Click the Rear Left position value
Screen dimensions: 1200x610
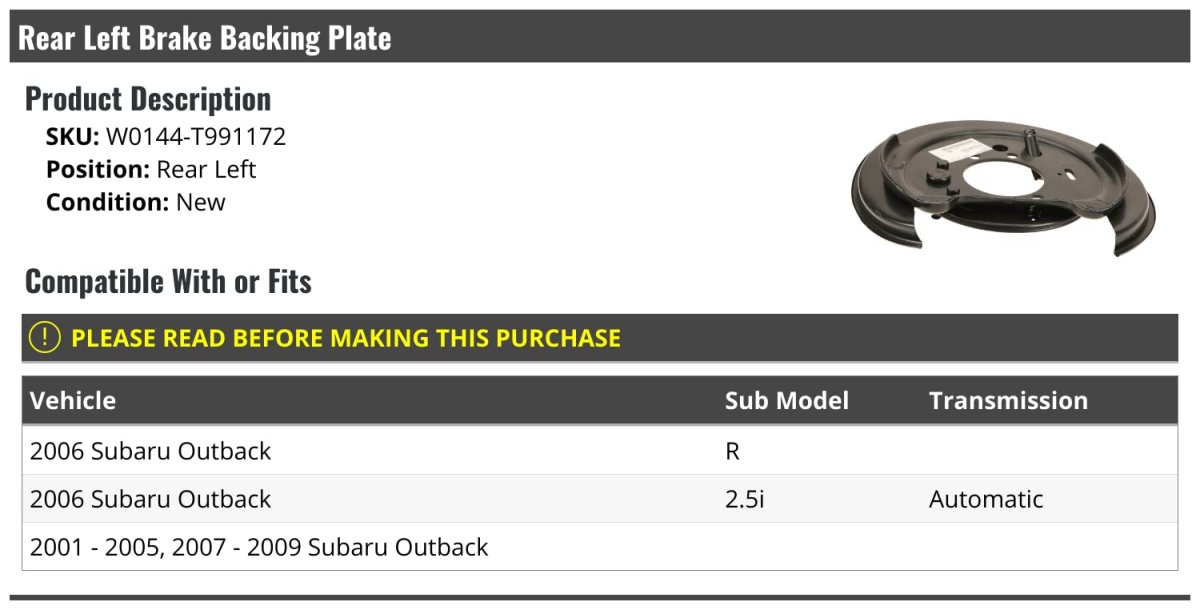pos(206,169)
